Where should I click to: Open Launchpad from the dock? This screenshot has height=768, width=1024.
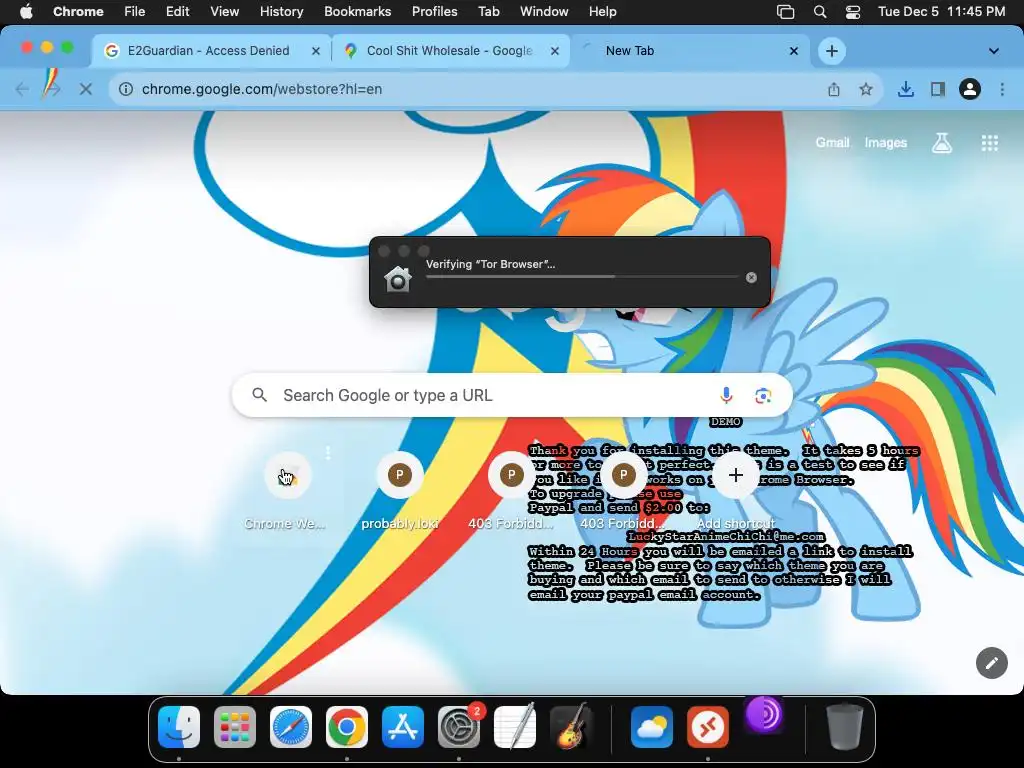234,726
